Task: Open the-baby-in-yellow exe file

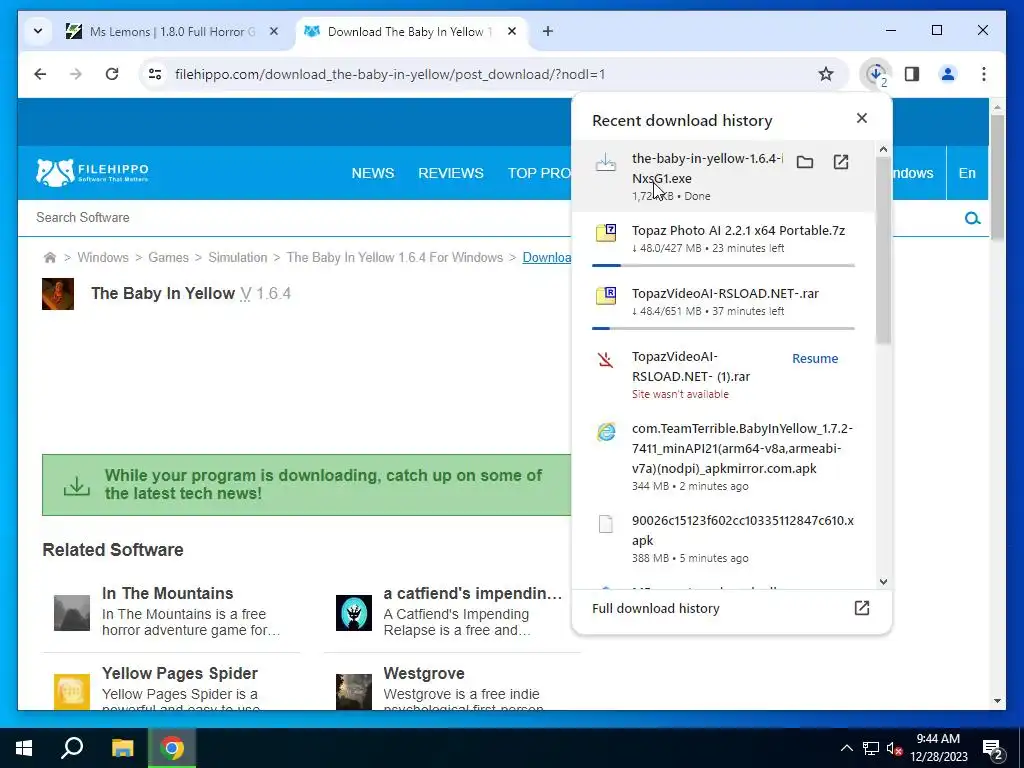Action: pyautogui.click(x=840, y=162)
